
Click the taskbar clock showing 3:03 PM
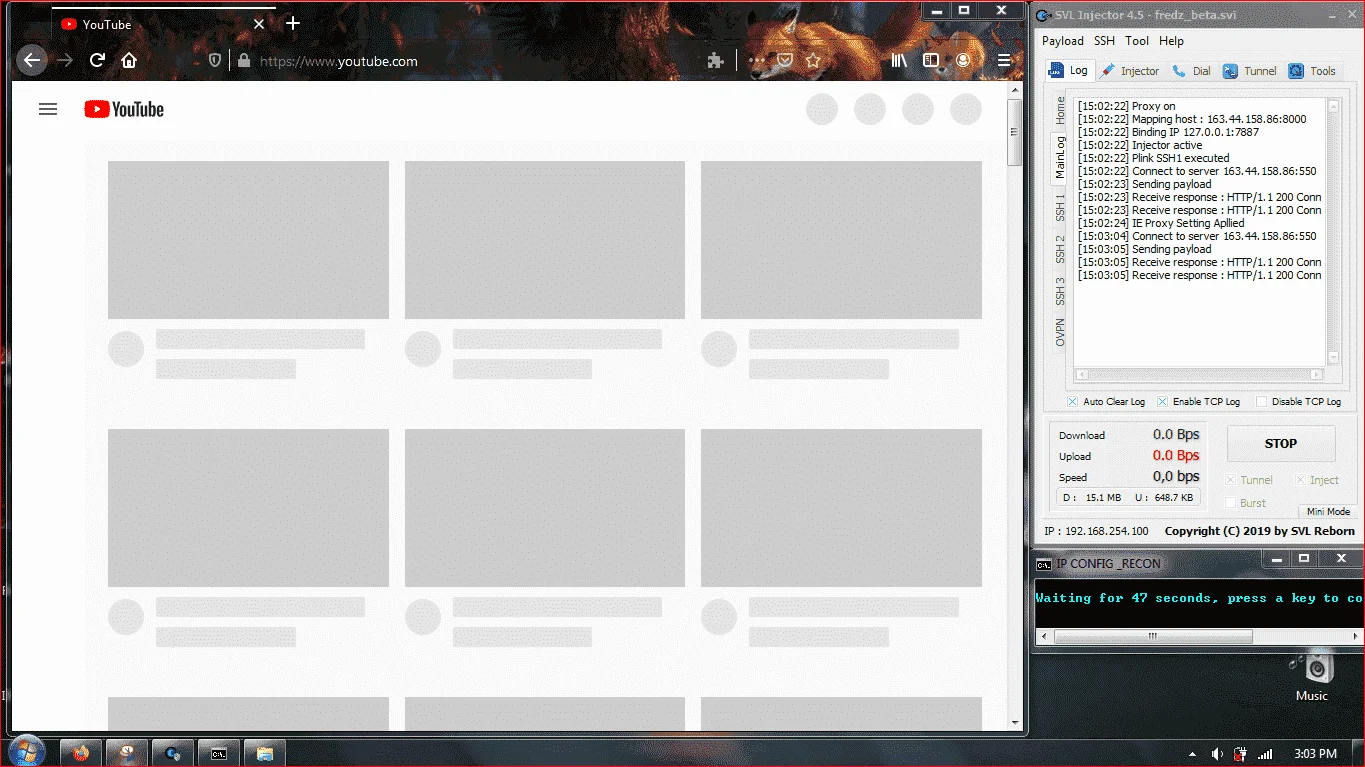[1315, 754]
